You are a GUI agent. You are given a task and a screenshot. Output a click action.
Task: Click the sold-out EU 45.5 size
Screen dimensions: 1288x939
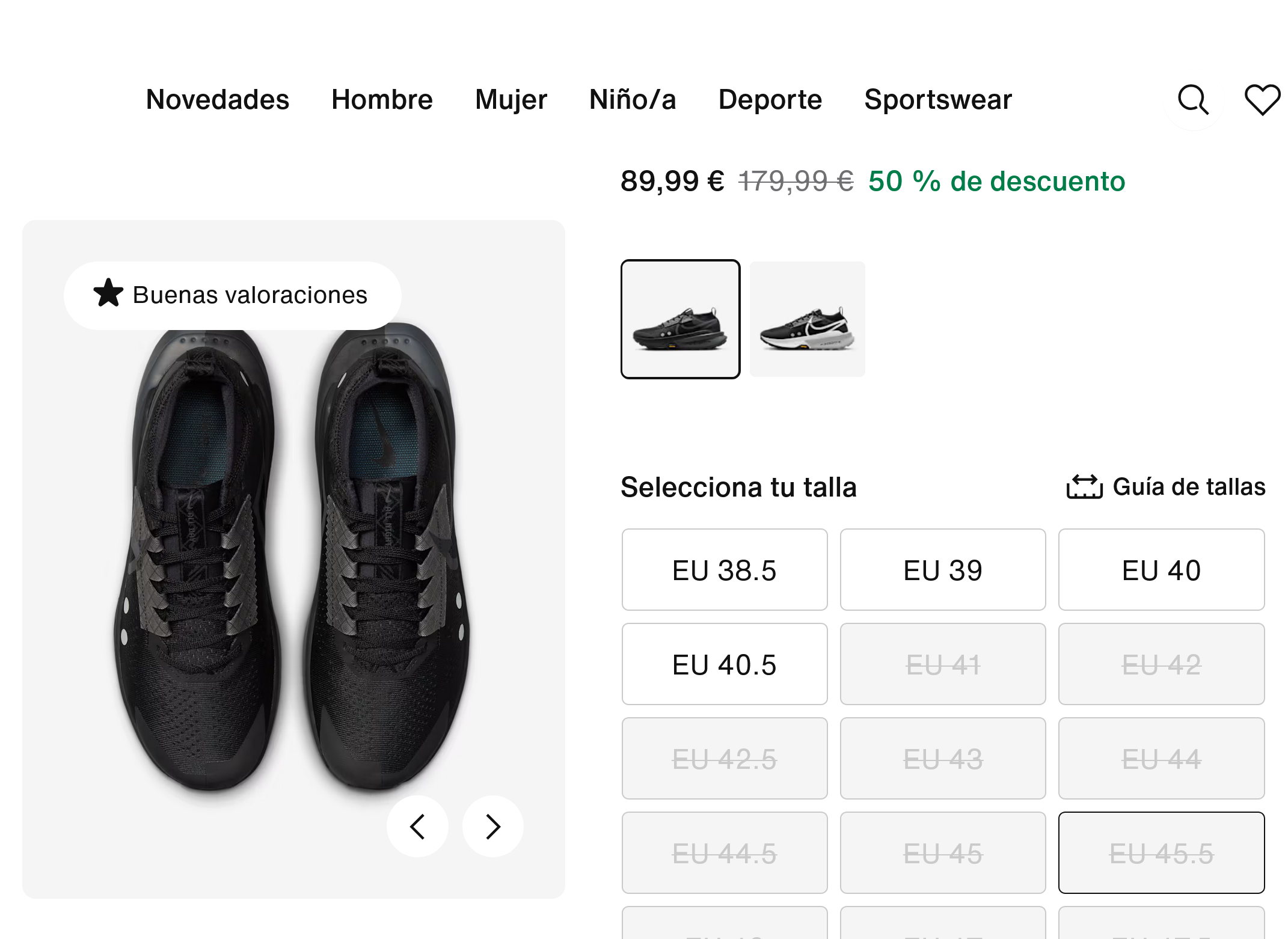(x=1161, y=853)
